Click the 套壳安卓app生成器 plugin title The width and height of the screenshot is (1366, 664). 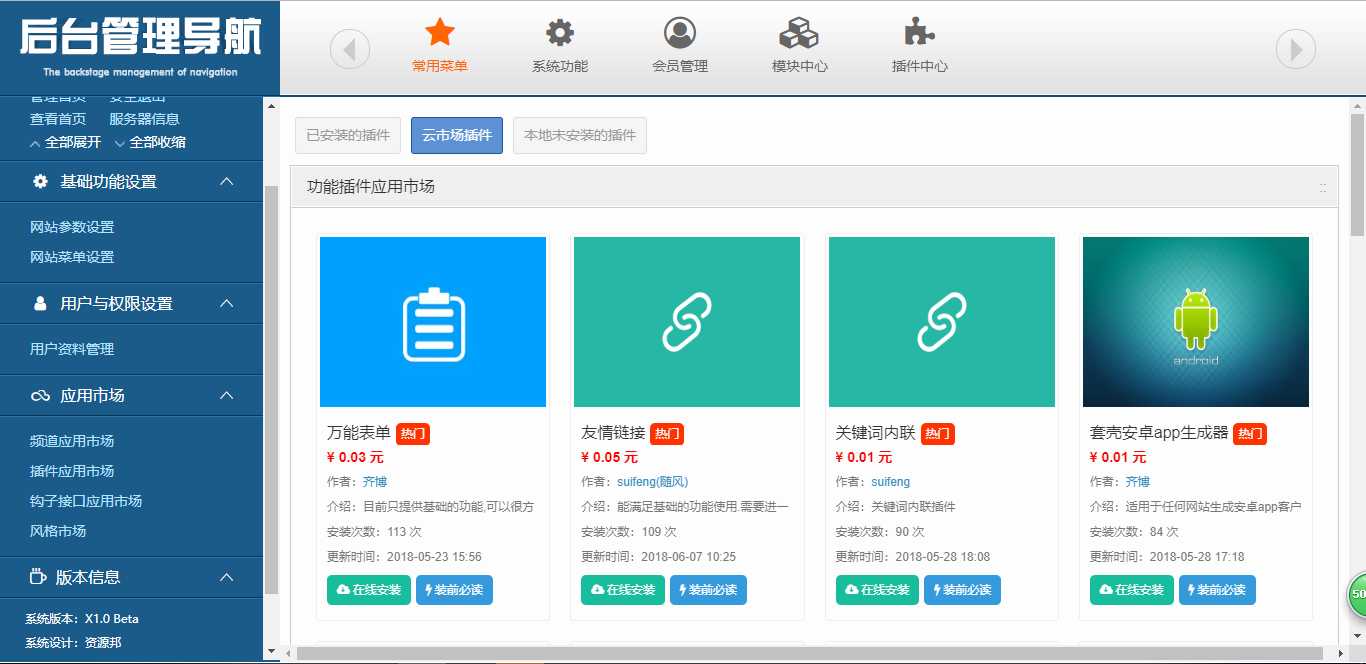pyautogui.click(x=1159, y=433)
